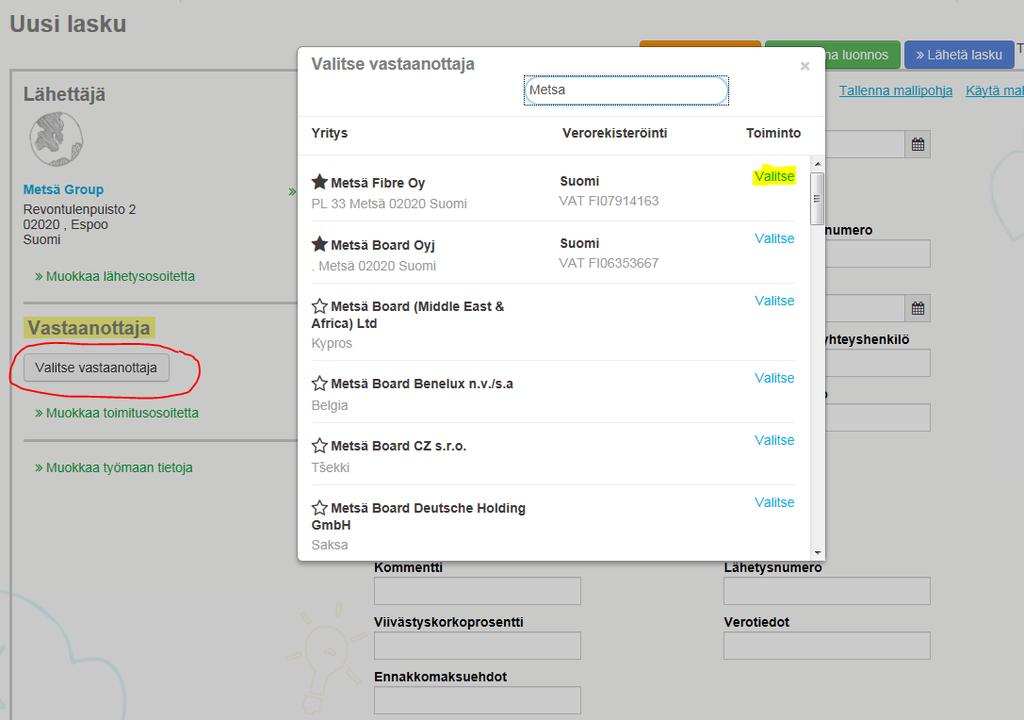Viewport: 1024px width, 720px height.
Task: Click the Ennakkomaksuehdot input field
Action: click(x=477, y=700)
